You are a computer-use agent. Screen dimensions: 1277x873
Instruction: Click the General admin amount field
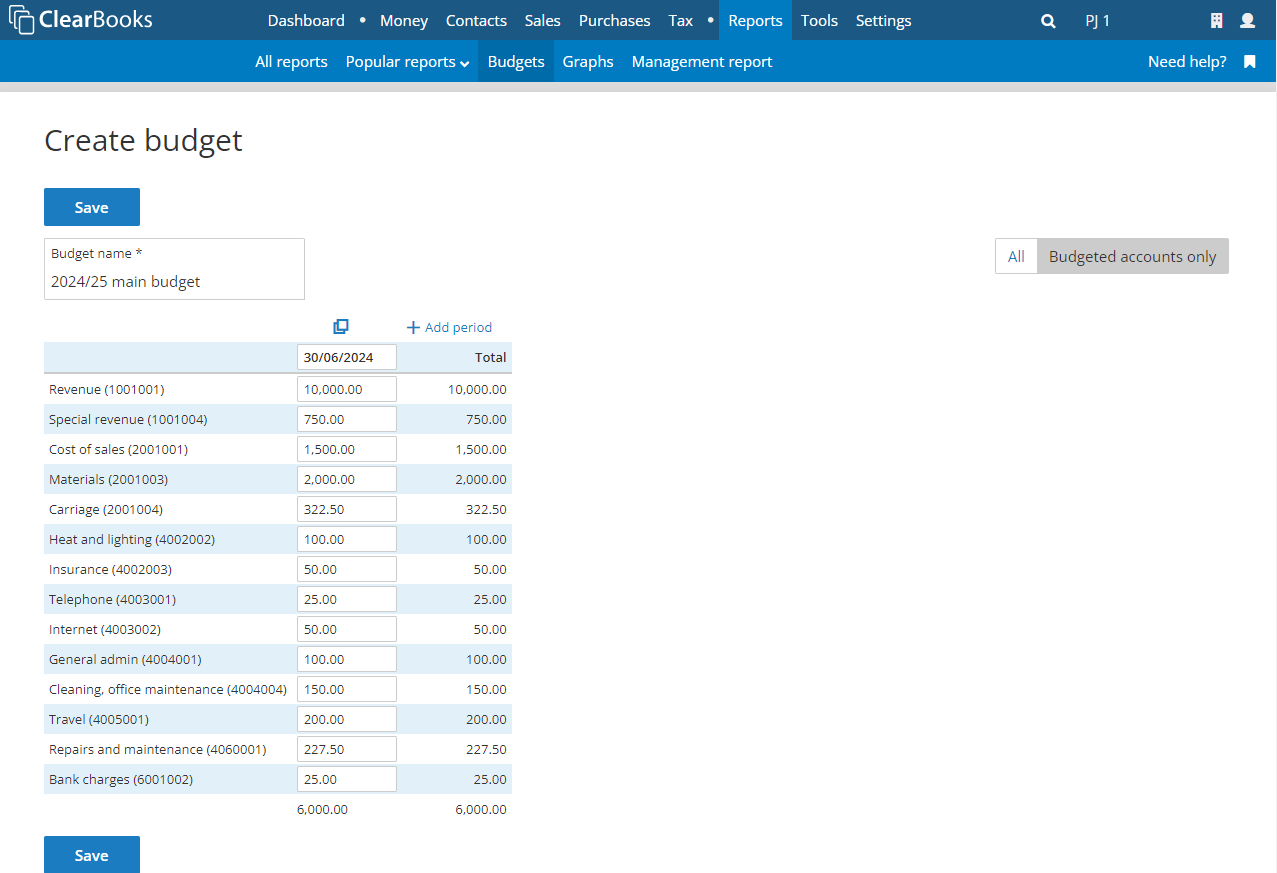347,659
